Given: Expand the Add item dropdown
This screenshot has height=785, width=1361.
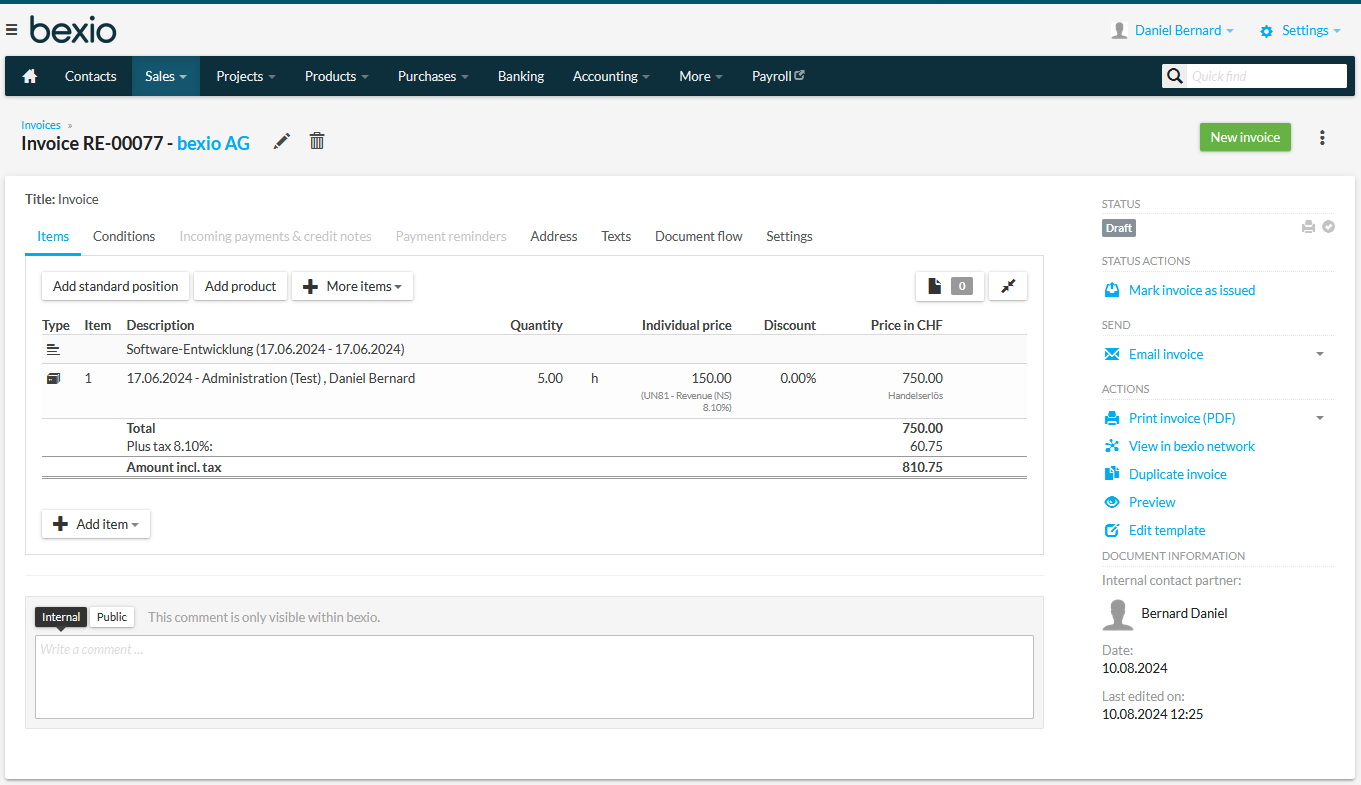Looking at the screenshot, I should coord(96,524).
